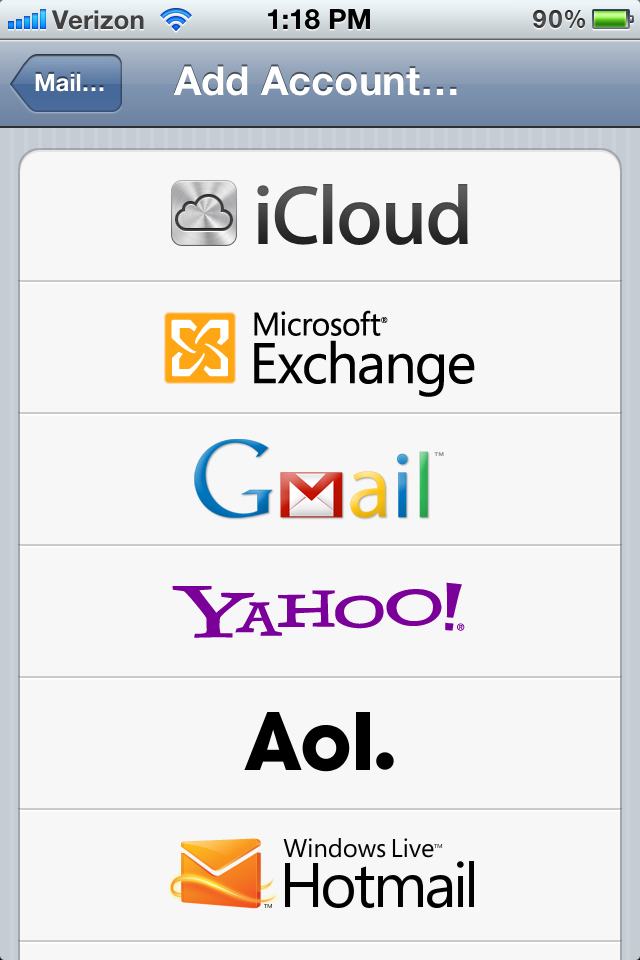Tap the iCloud text label
Screen dimensions: 640x960
(x=362, y=215)
